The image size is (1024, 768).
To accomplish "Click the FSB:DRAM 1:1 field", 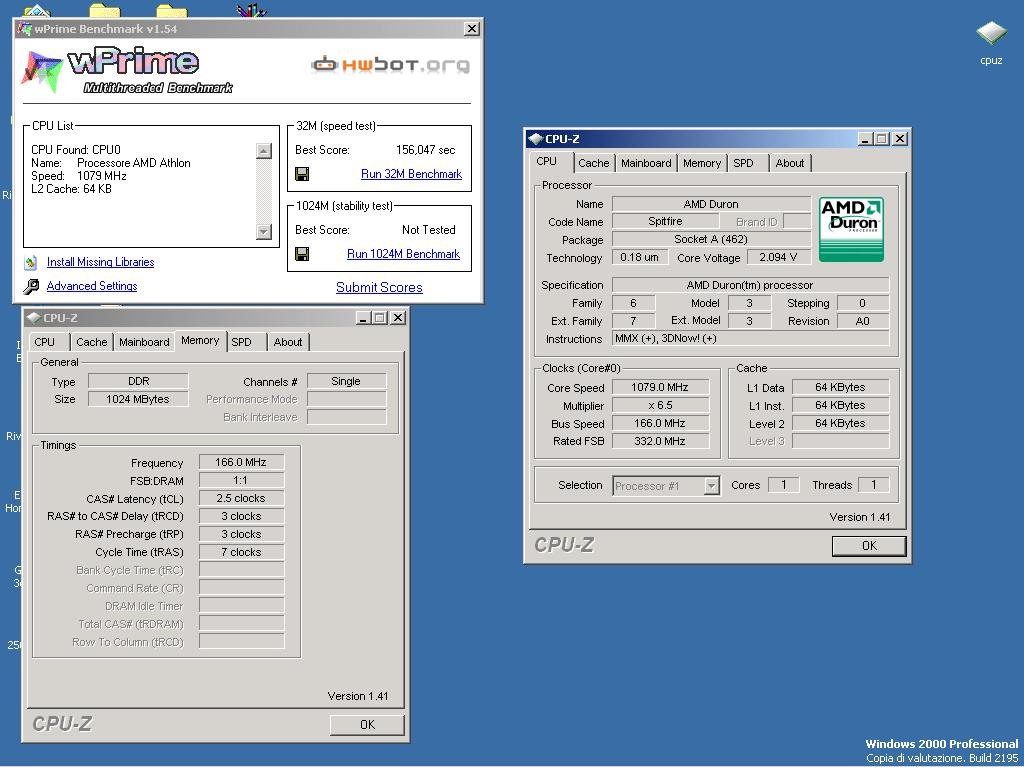I will click(241, 481).
